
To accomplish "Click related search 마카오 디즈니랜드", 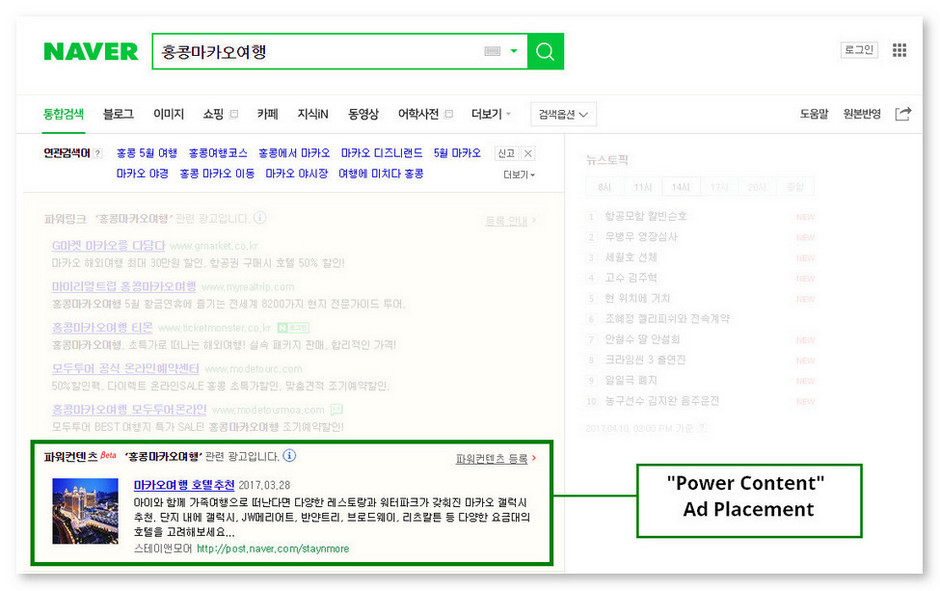I will (382, 153).
